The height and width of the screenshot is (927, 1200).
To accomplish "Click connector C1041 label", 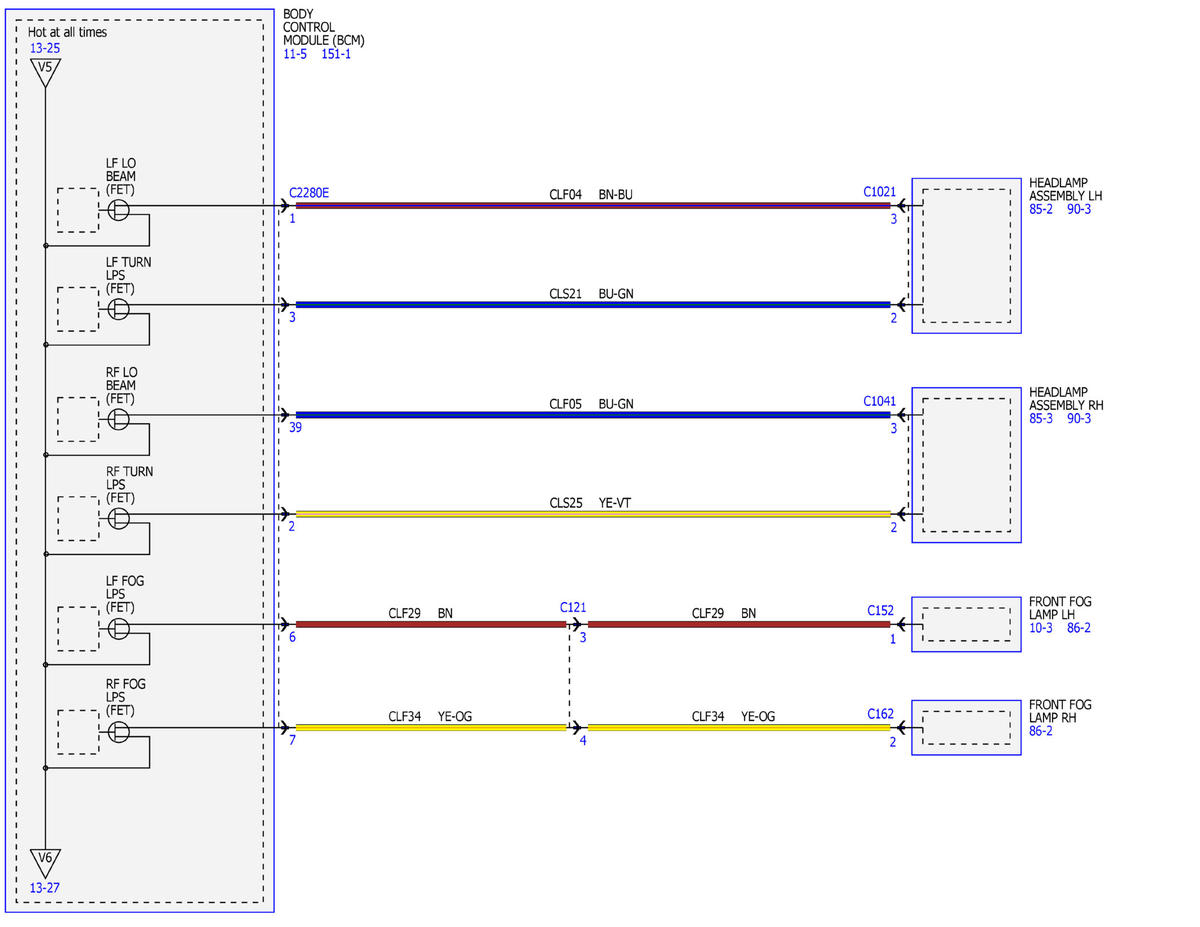I will [x=880, y=401].
